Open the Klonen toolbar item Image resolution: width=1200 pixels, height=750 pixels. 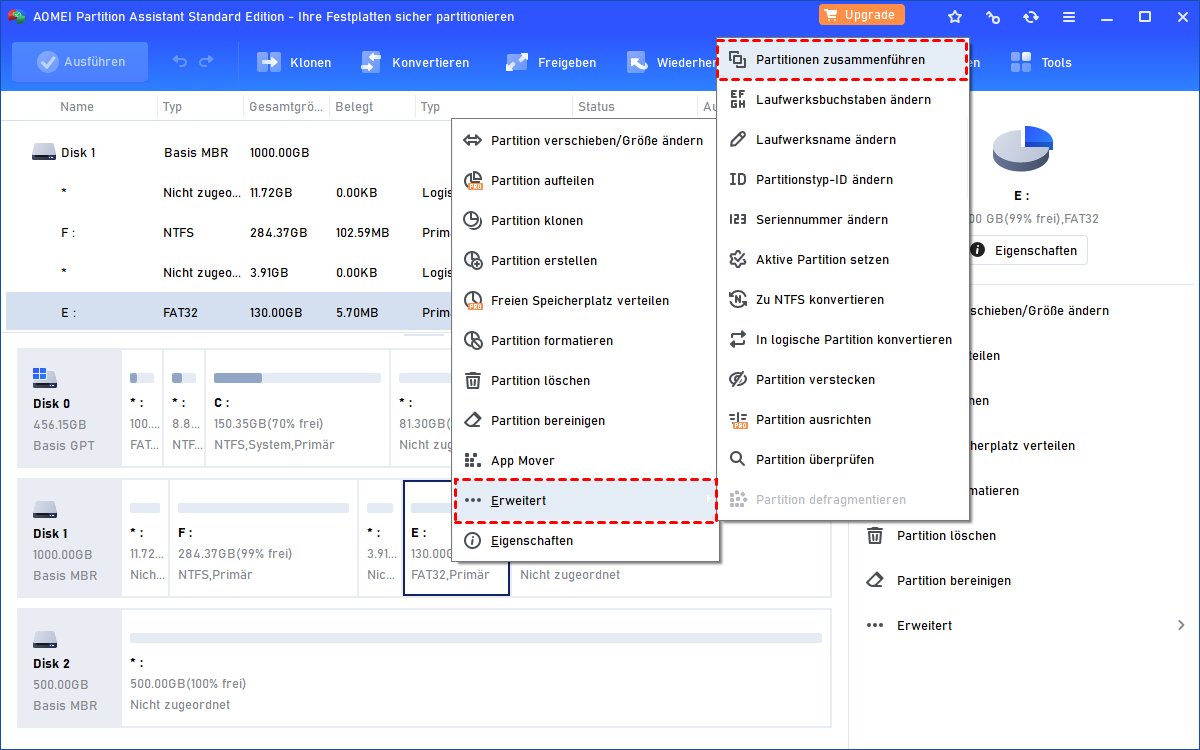click(294, 62)
